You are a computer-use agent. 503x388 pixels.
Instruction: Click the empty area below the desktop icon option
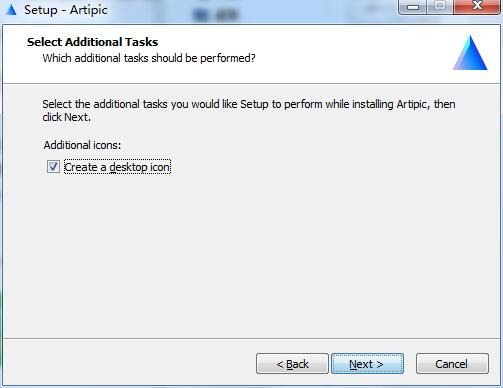[251, 257]
